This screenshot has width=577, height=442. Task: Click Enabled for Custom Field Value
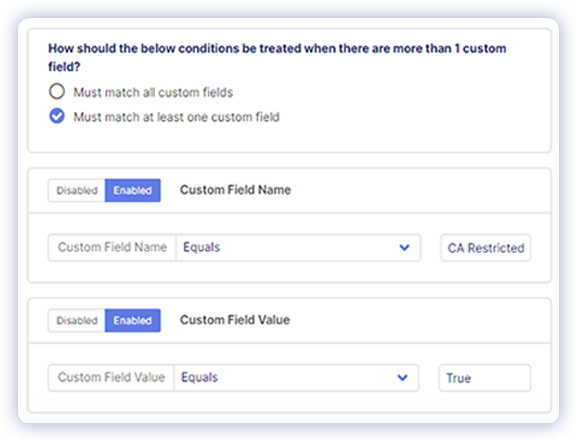click(x=132, y=321)
